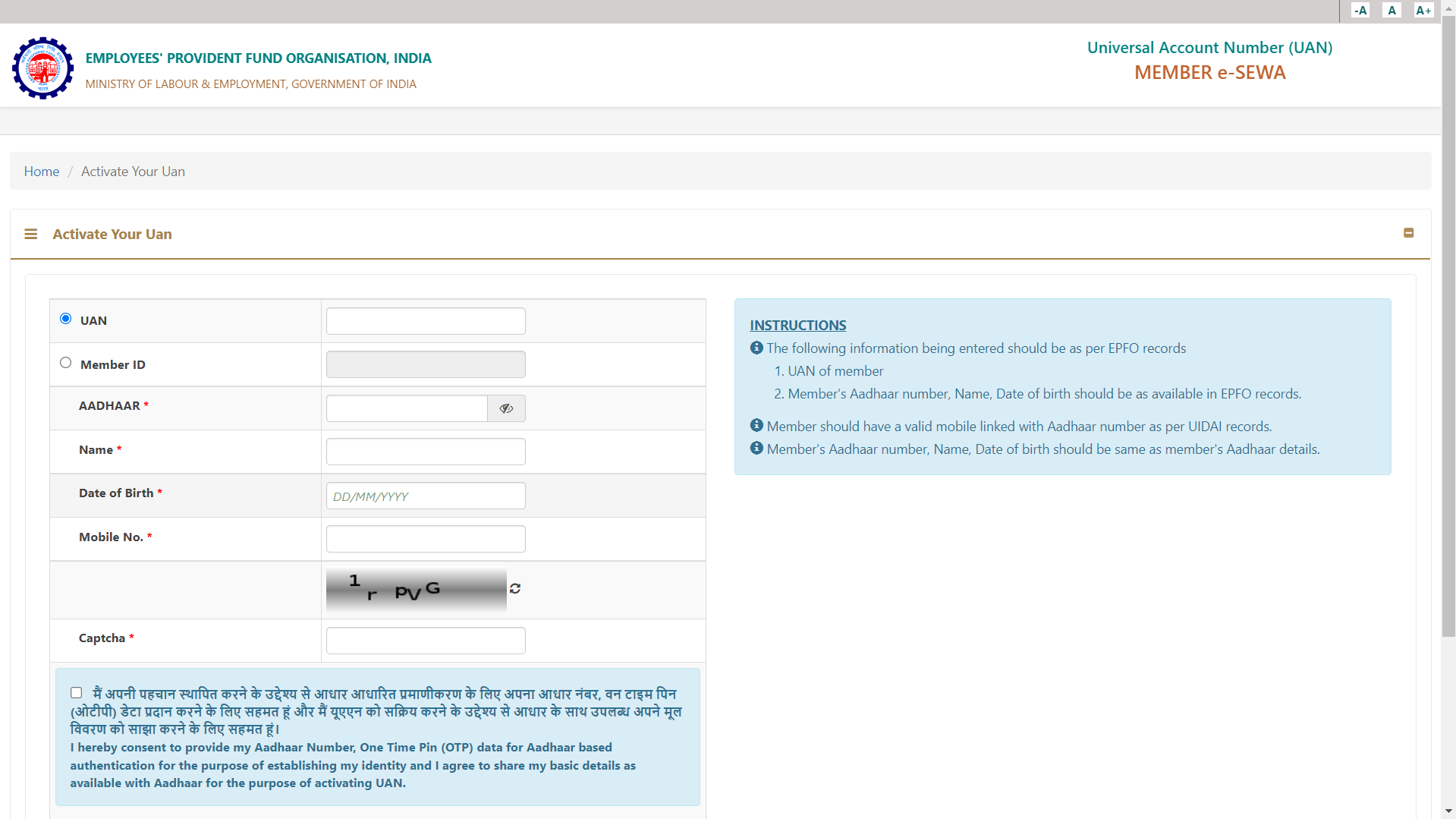Click the info icon beside EPFO records instruction
Viewport: 1456px width, 819px height.
(756, 348)
